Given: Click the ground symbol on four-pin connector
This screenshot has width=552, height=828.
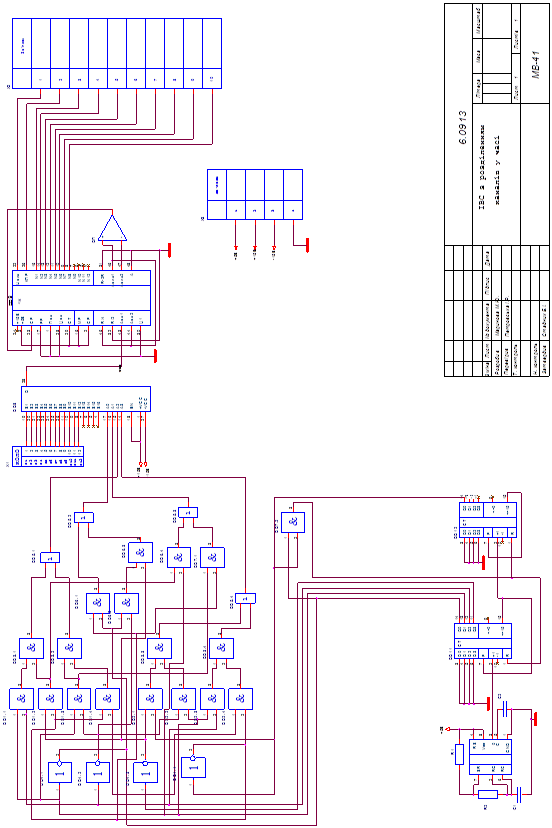Looking at the screenshot, I should 307,244.
